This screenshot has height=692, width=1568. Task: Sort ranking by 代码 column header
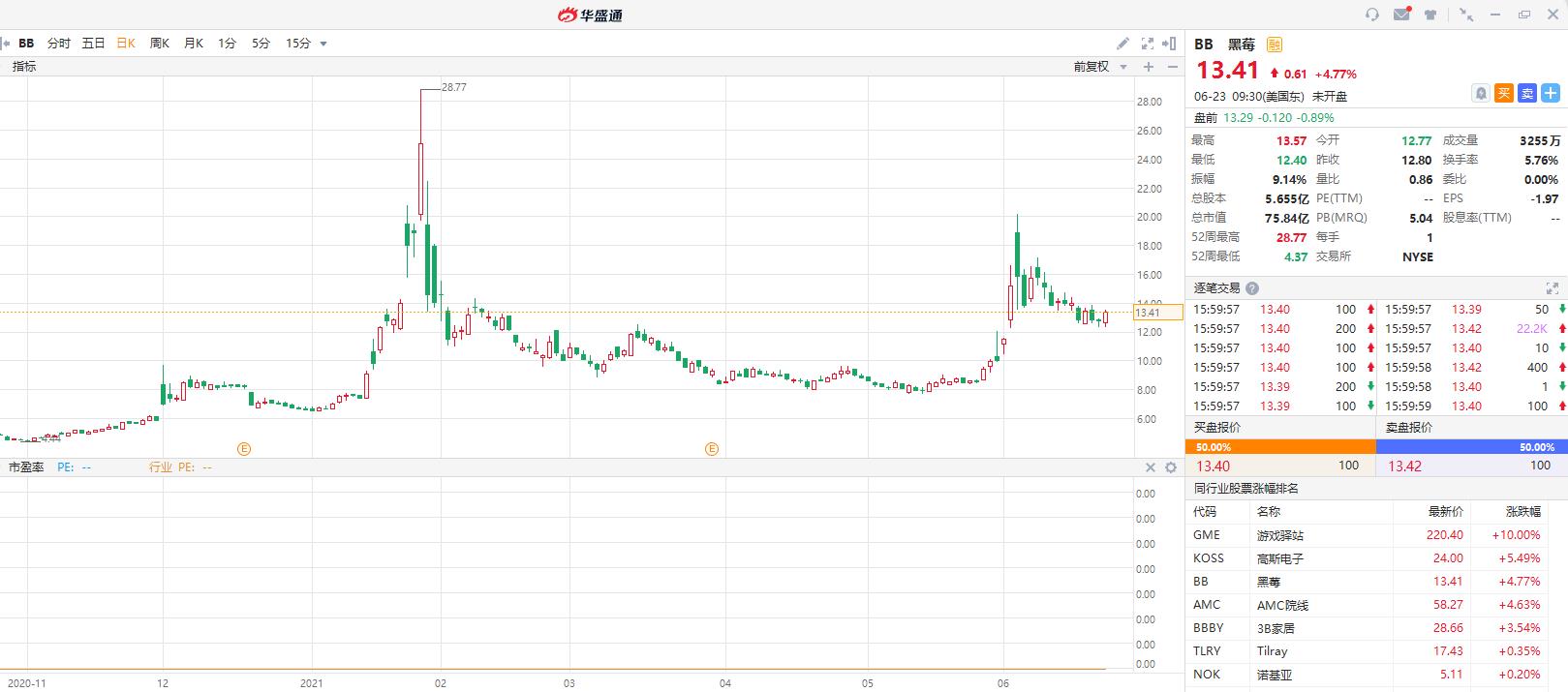pos(1205,512)
